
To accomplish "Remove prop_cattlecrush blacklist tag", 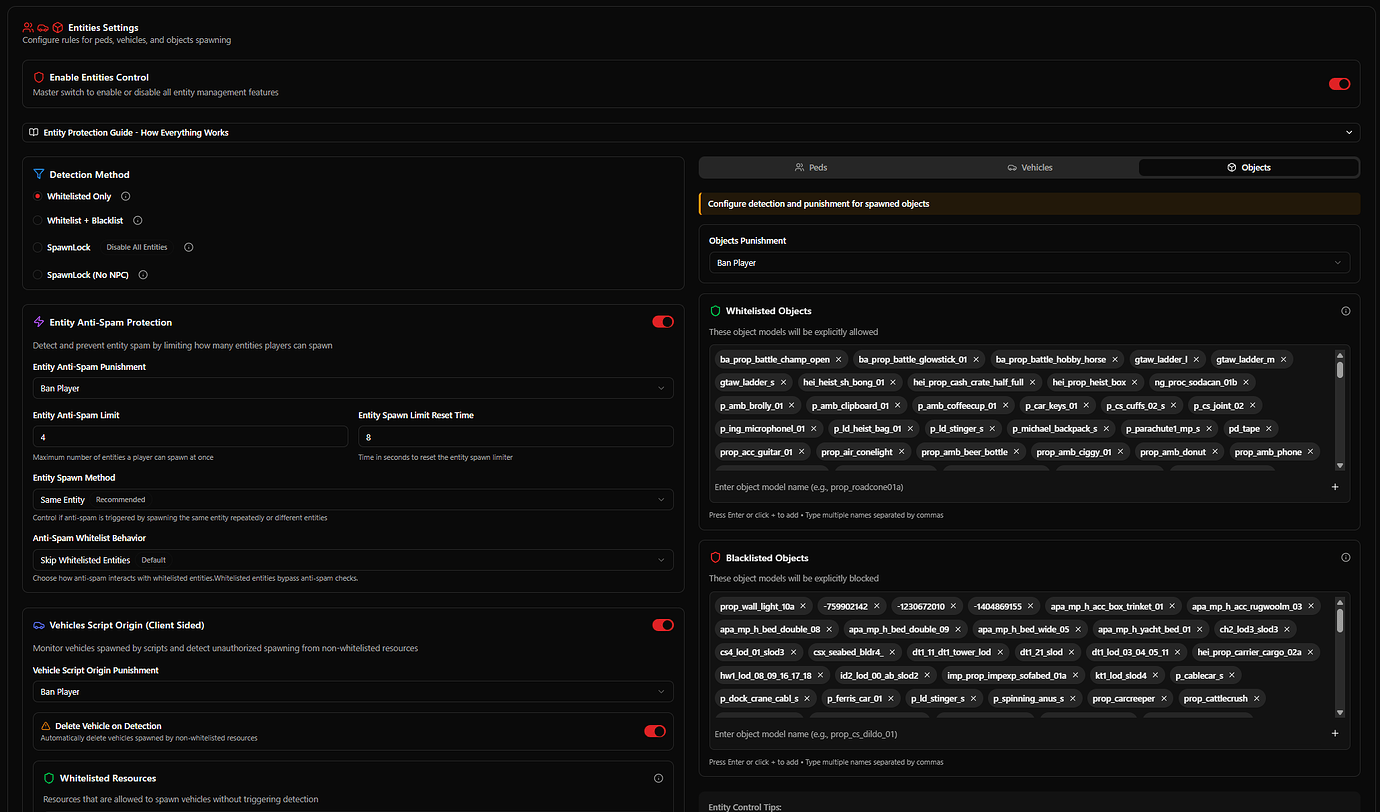I will (1257, 698).
